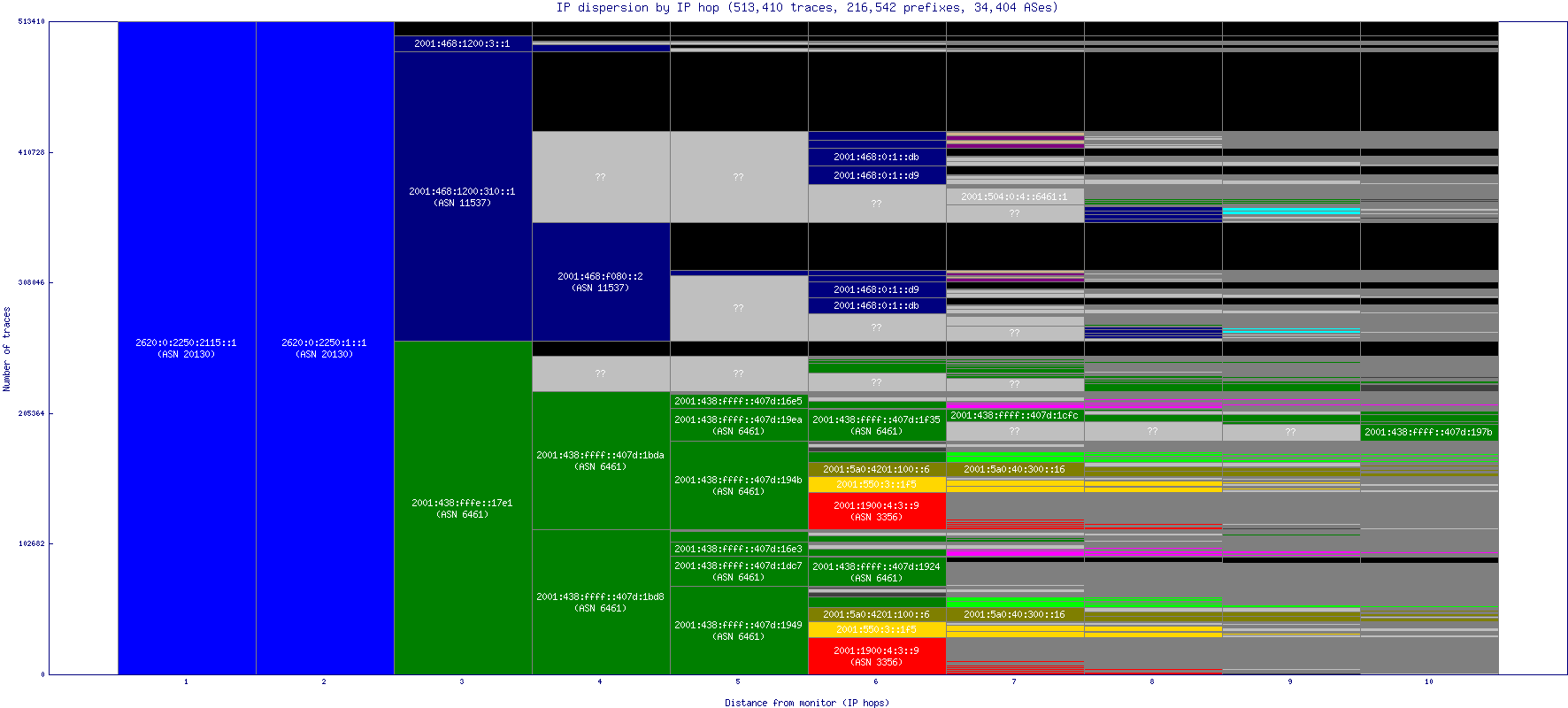Click x-axis hop number 9
The height and width of the screenshot is (708, 1568).
(x=1290, y=681)
